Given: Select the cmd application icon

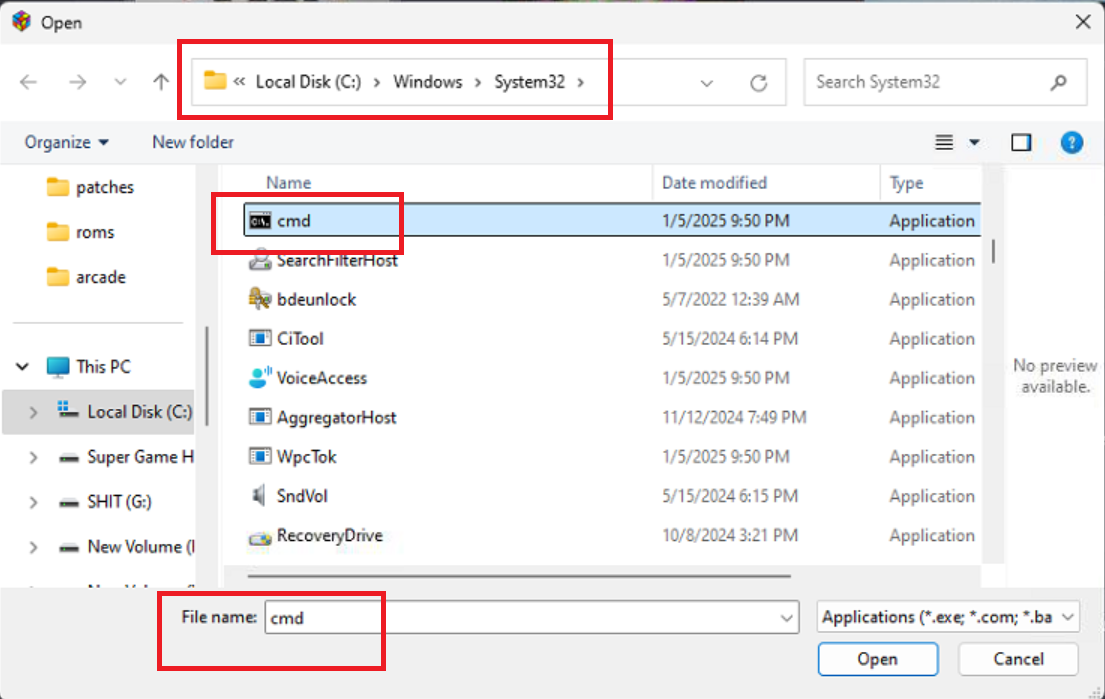Looking at the screenshot, I should click(x=260, y=221).
